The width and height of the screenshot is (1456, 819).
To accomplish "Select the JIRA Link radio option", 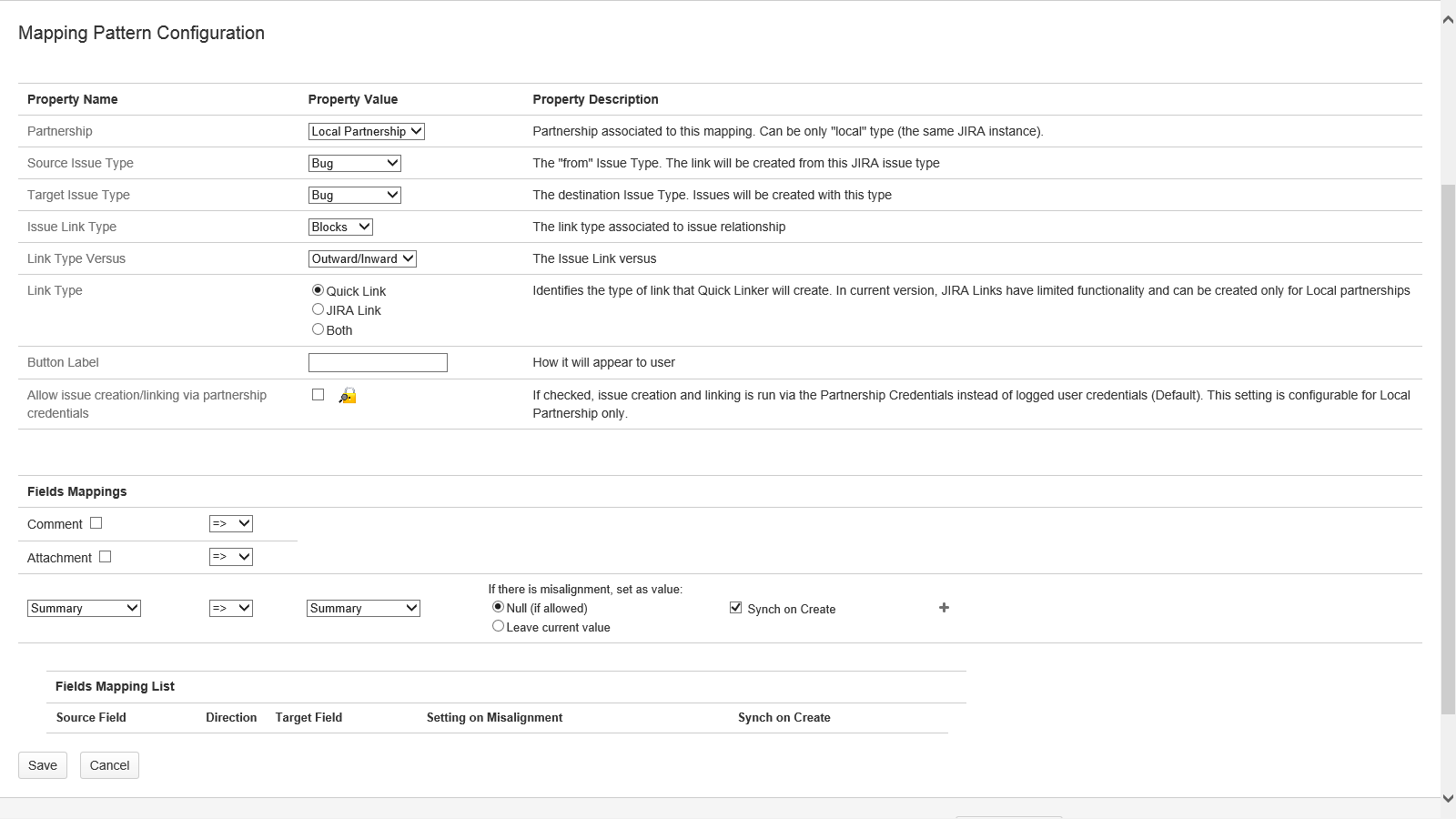I will (318, 309).
